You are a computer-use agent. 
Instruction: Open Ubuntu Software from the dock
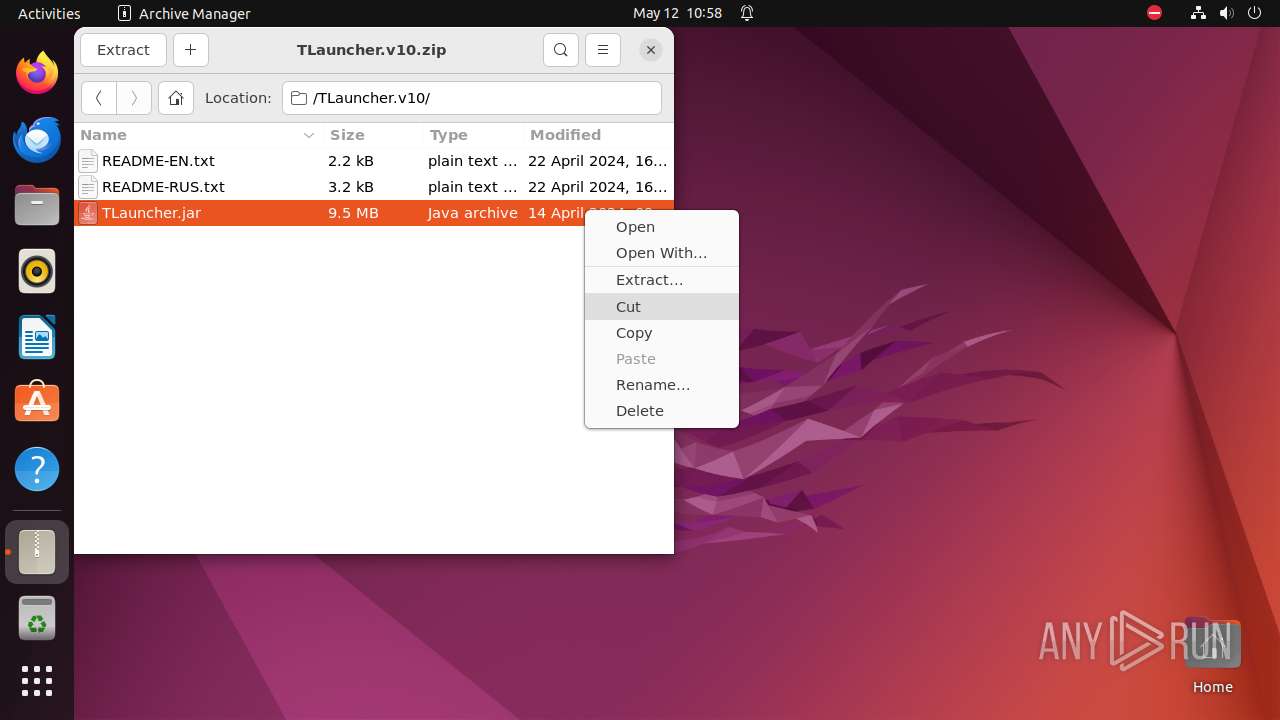pos(37,403)
